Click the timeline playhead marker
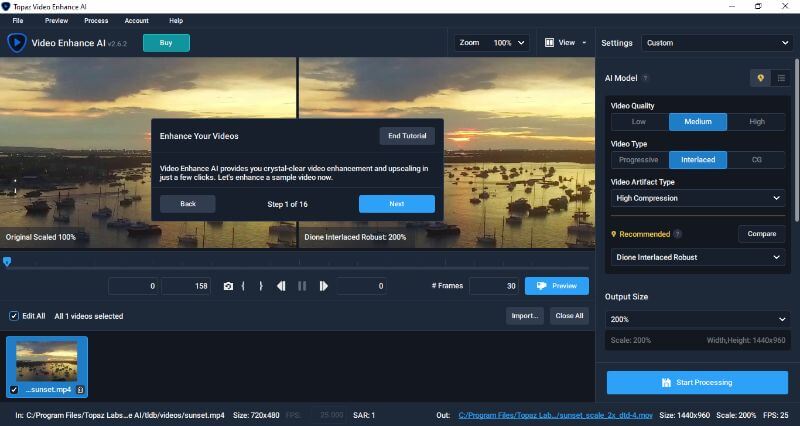Image resolution: width=800 pixels, height=426 pixels. 7,262
